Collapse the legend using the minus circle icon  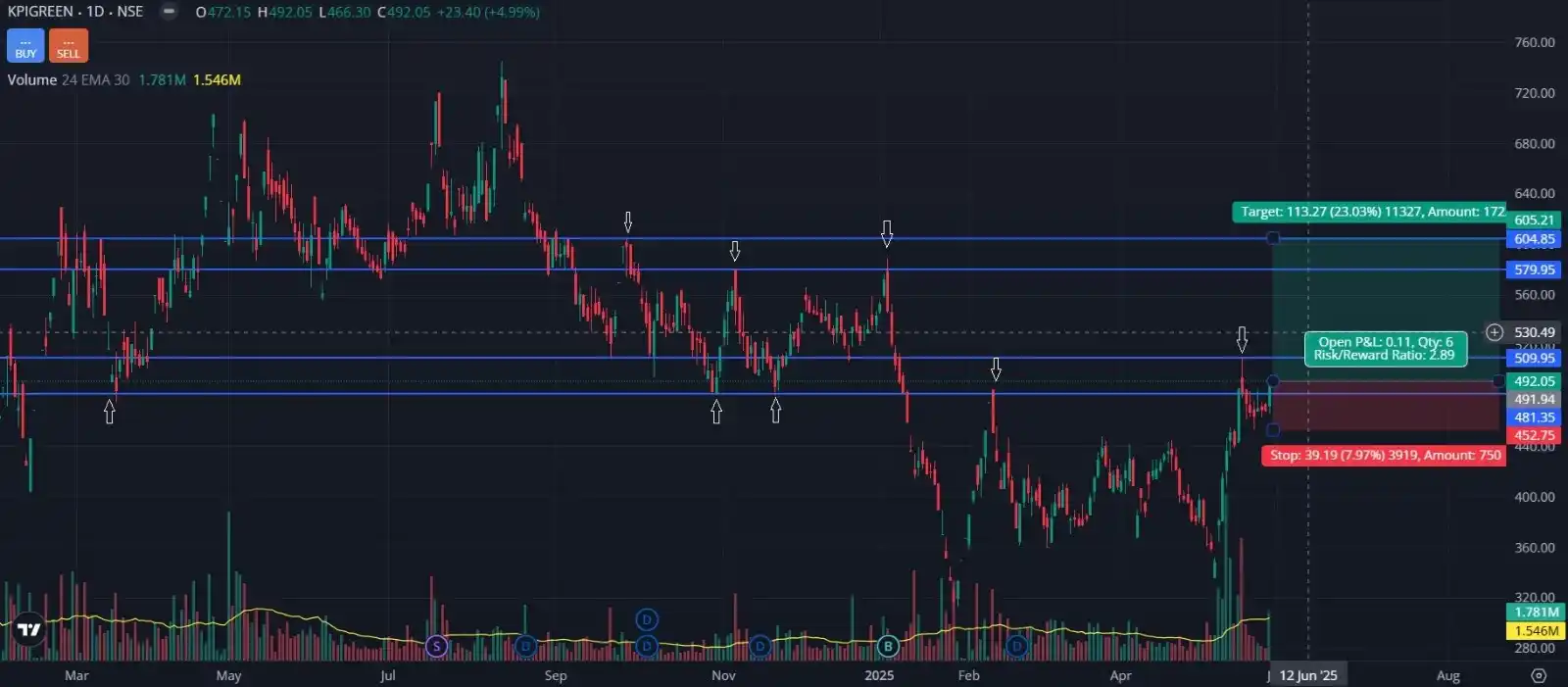(x=170, y=12)
